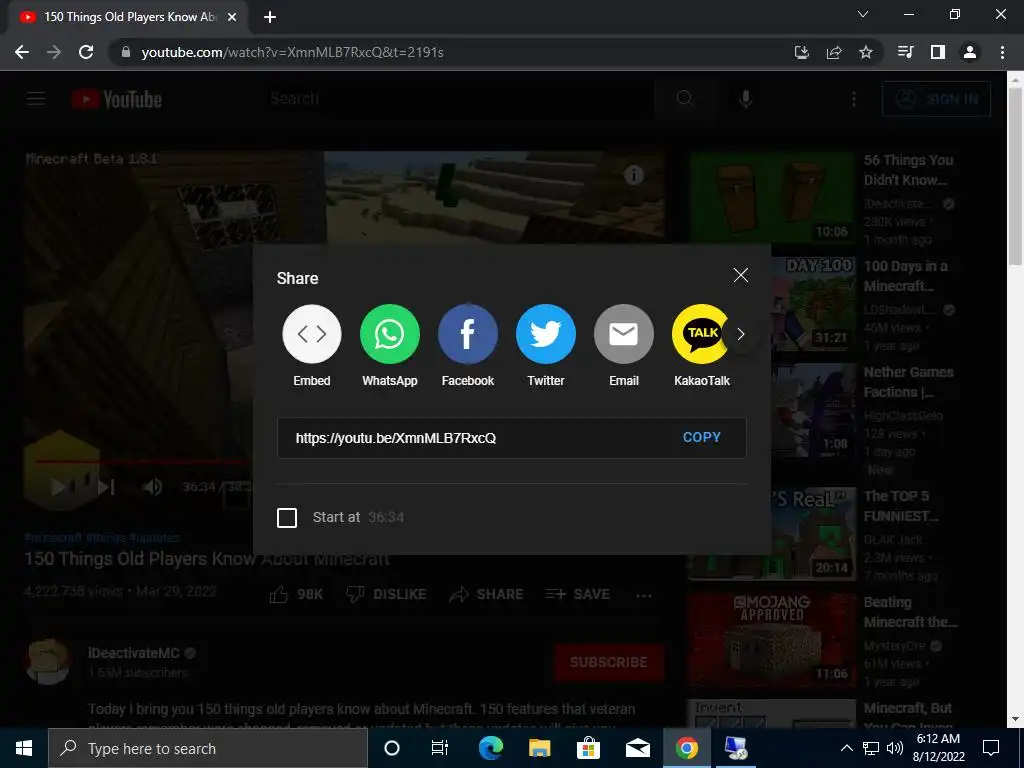Skip to next video in player

tap(106, 487)
